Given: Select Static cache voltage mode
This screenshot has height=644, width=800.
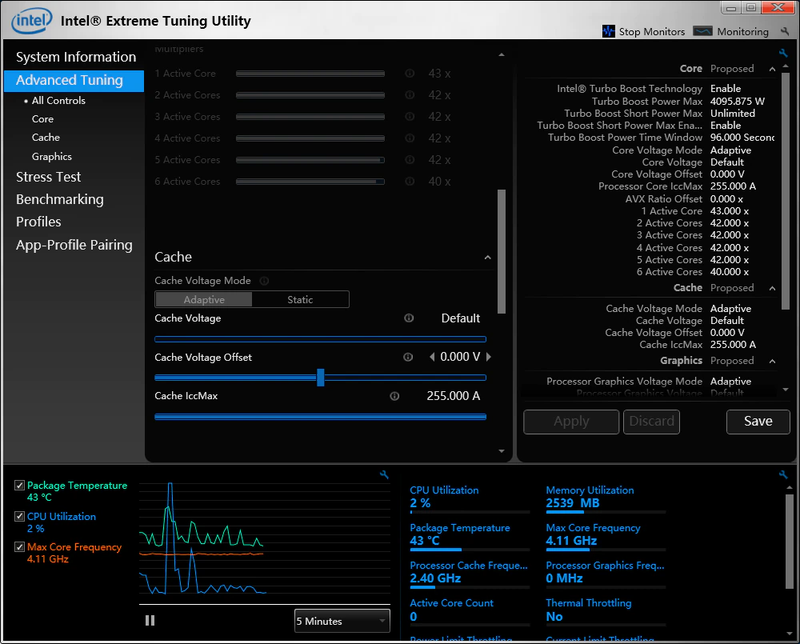Looking at the screenshot, I should [300, 300].
